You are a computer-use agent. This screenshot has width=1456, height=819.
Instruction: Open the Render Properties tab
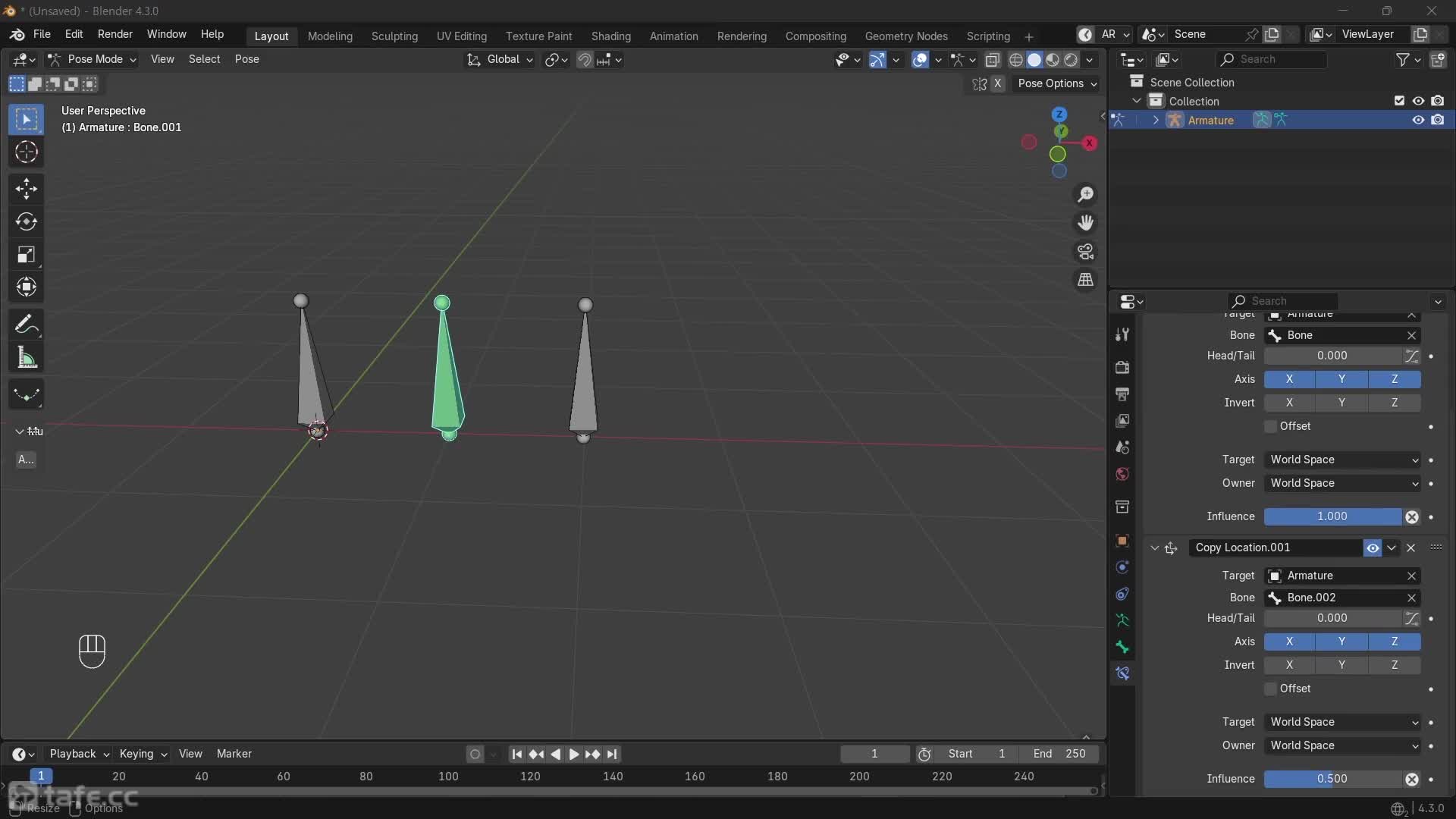[1122, 367]
